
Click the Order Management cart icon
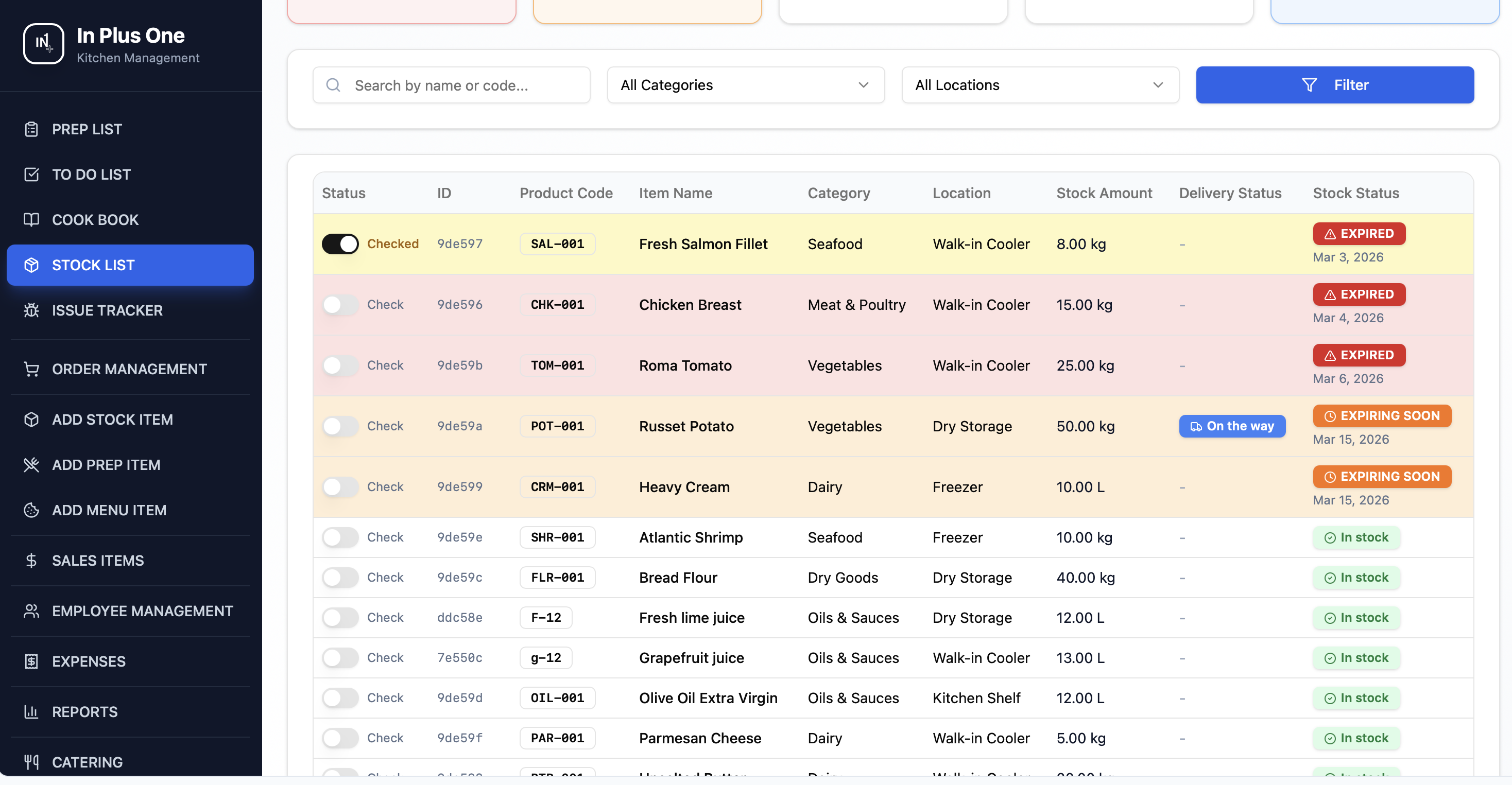pyautogui.click(x=31, y=369)
